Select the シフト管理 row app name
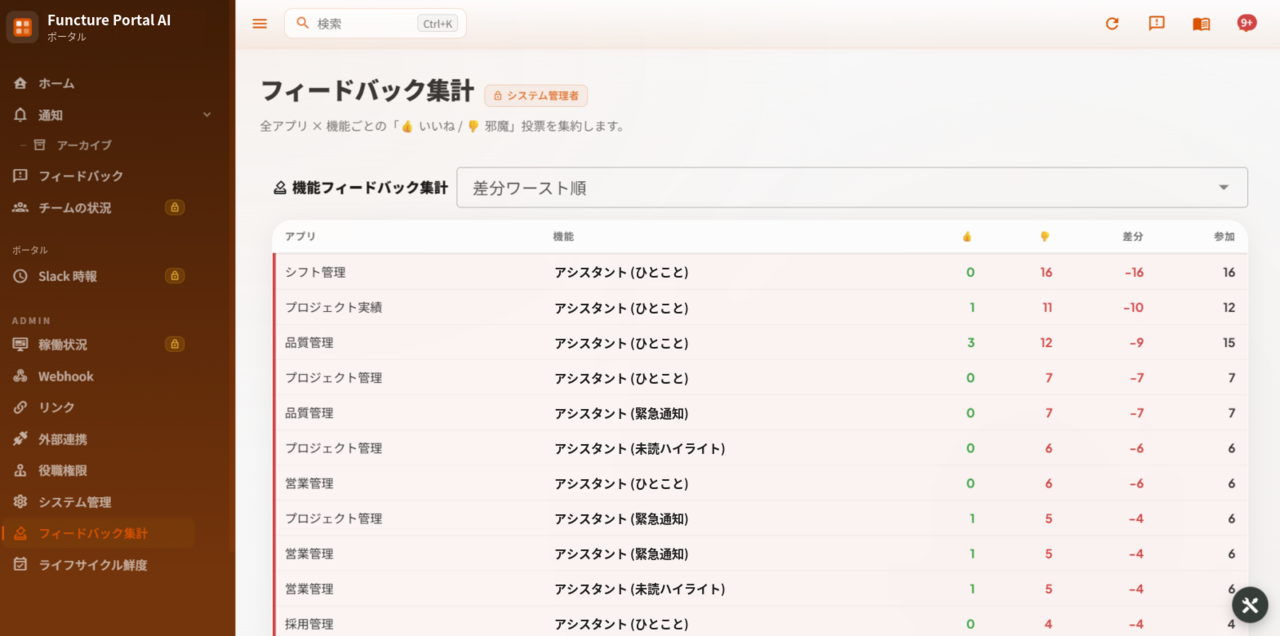The width and height of the screenshot is (1280, 636). 315,272
